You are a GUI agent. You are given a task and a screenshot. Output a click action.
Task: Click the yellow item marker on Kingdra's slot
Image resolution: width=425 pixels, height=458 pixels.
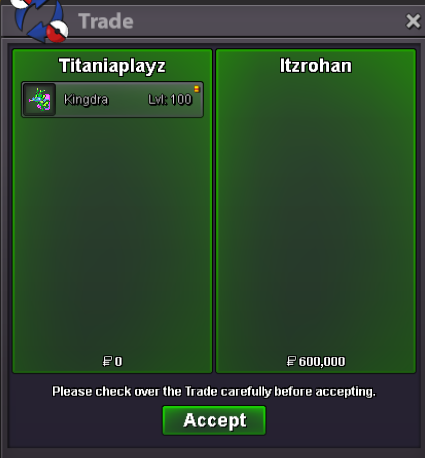pyautogui.click(x=197, y=89)
